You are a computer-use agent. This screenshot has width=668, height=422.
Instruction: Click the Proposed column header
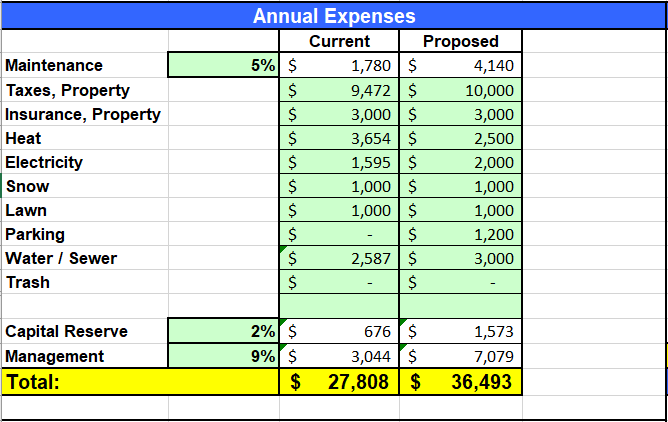pyautogui.click(x=461, y=41)
